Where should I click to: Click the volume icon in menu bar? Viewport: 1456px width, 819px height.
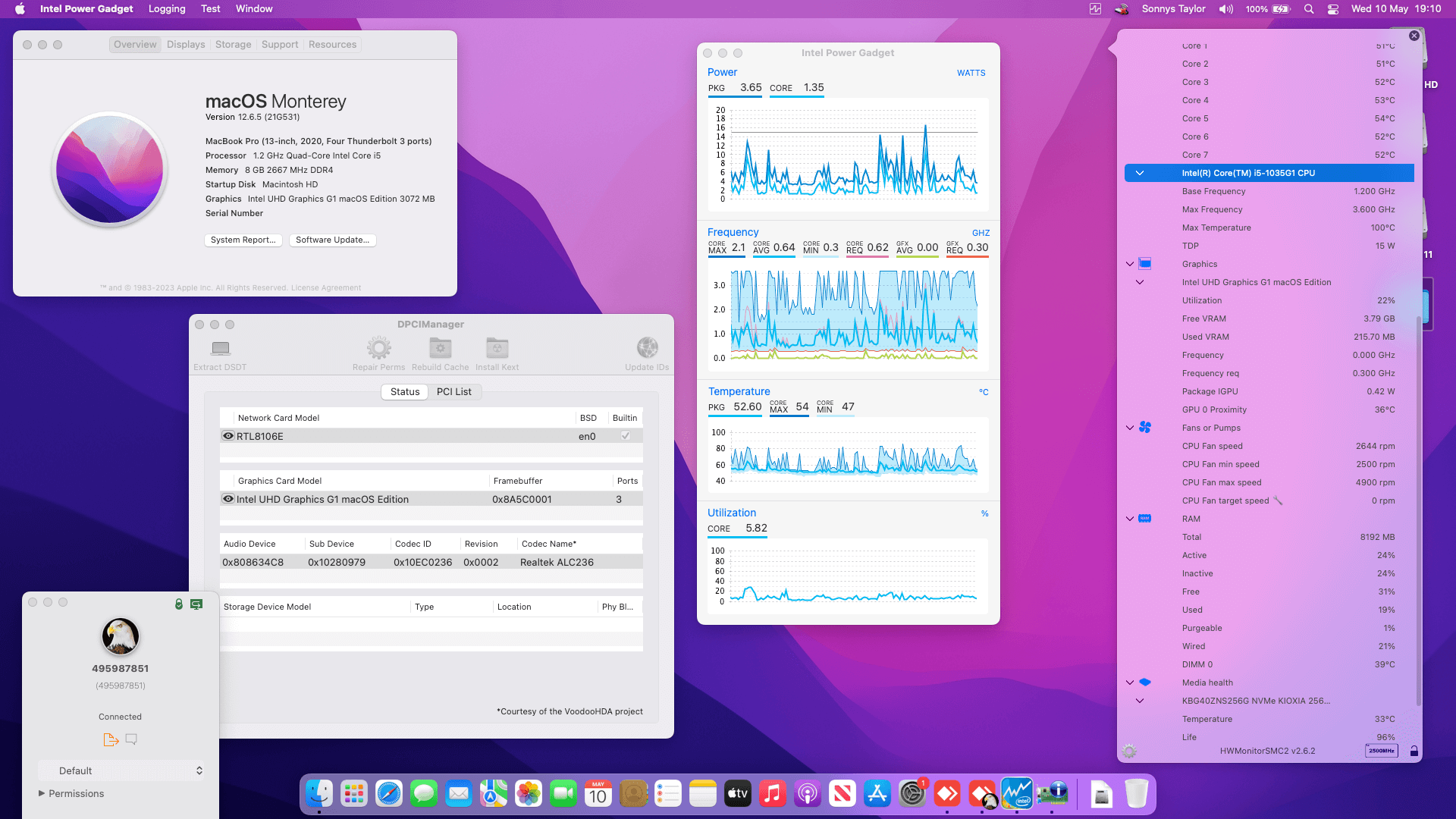coord(1225,9)
